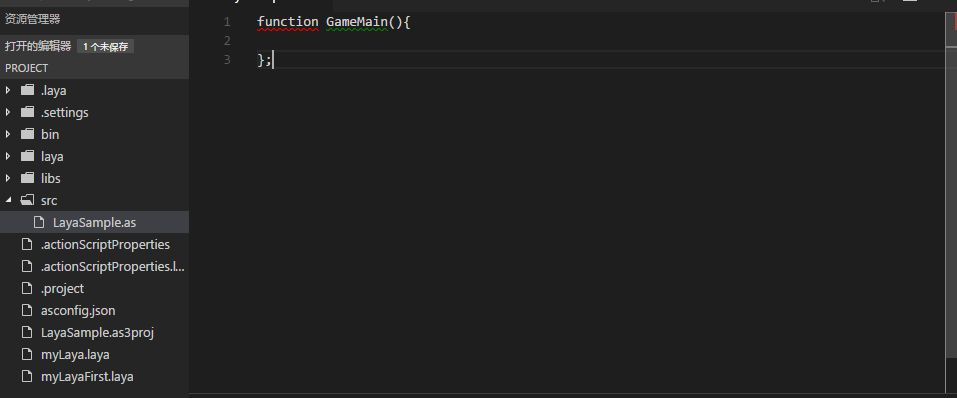
Task: Click the myLaya.laya file icon
Action: pos(26,354)
